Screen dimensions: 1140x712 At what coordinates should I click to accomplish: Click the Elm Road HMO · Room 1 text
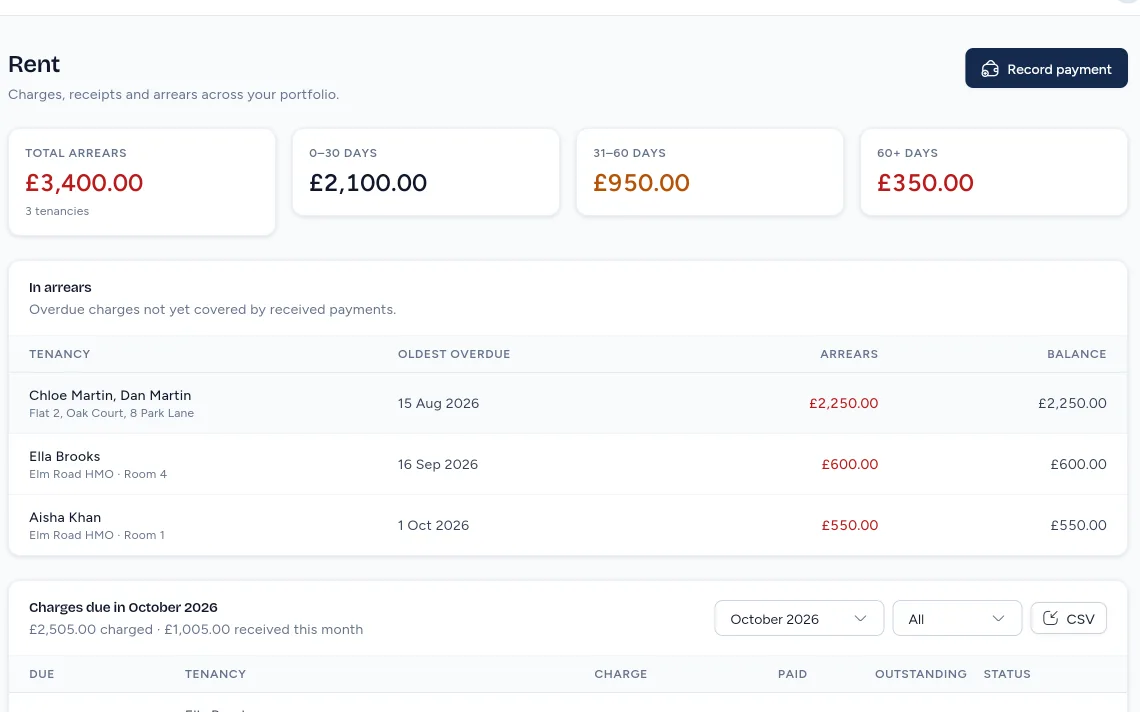(x=97, y=535)
